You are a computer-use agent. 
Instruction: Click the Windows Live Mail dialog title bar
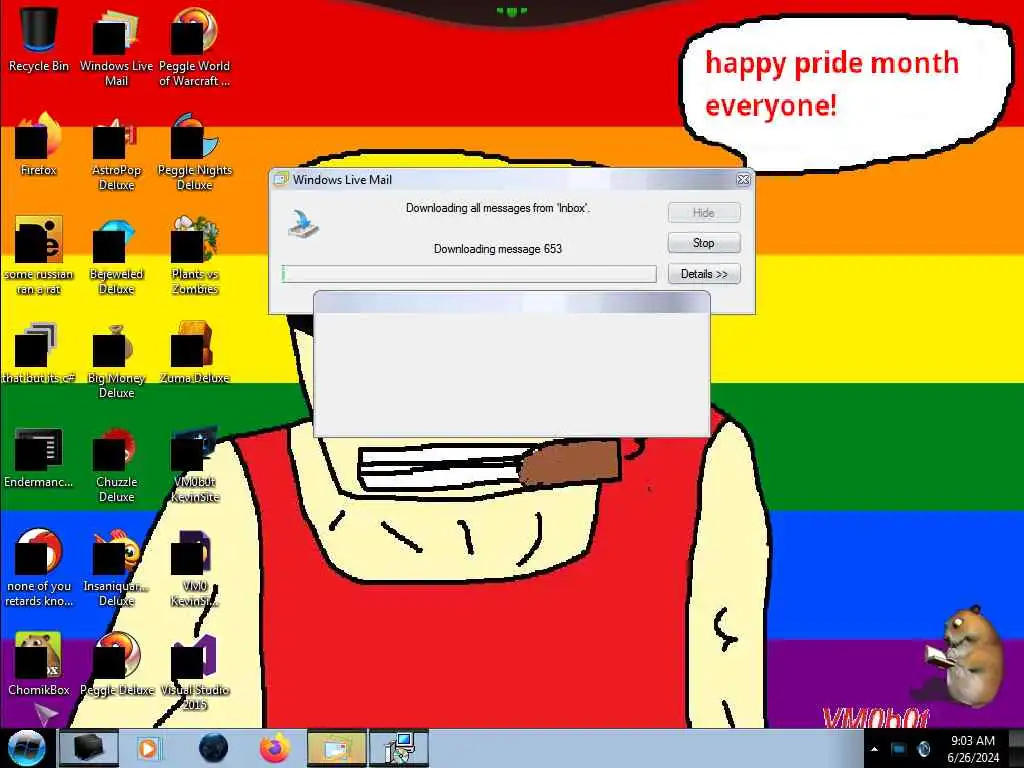503,179
